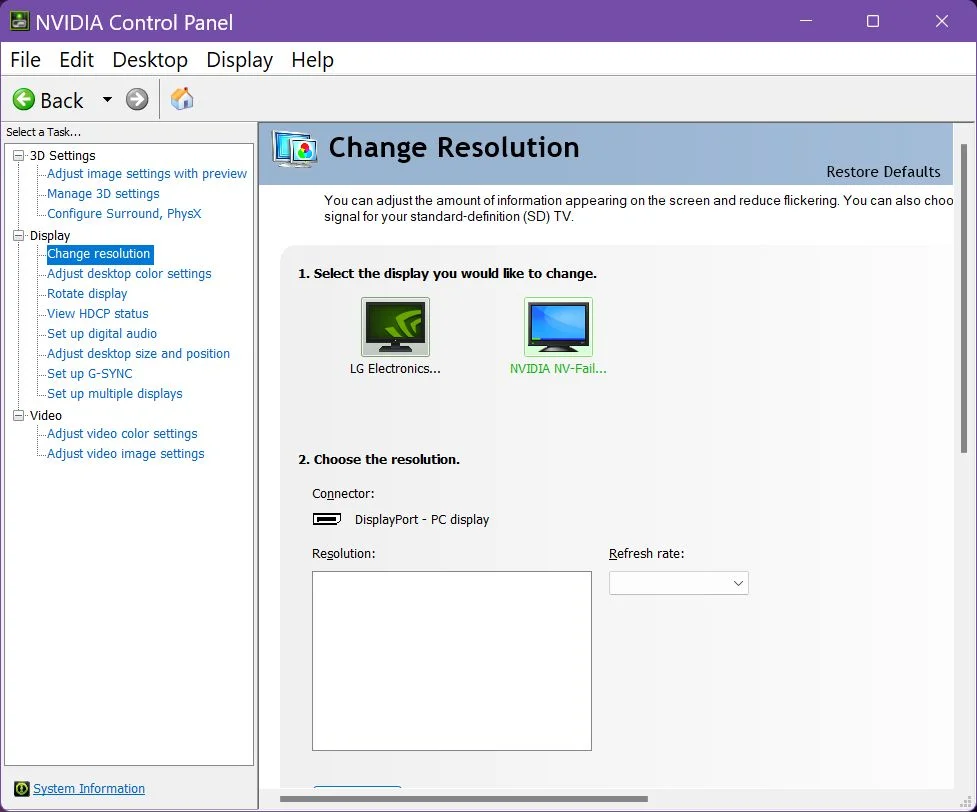Go to the Home page icon
977x812 pixels.
point(182,98)
